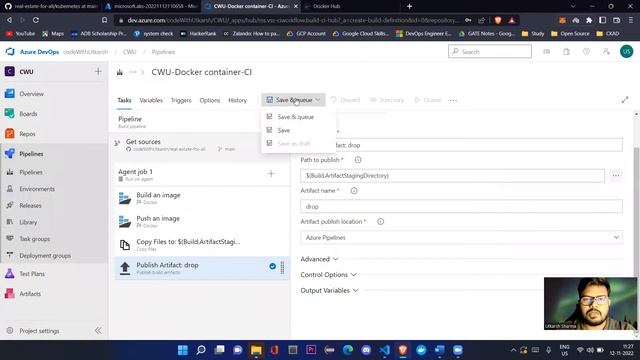This screenshot has height=360, width=640.
Task: Open Deployment groups page
Action: tap(45, 256)
